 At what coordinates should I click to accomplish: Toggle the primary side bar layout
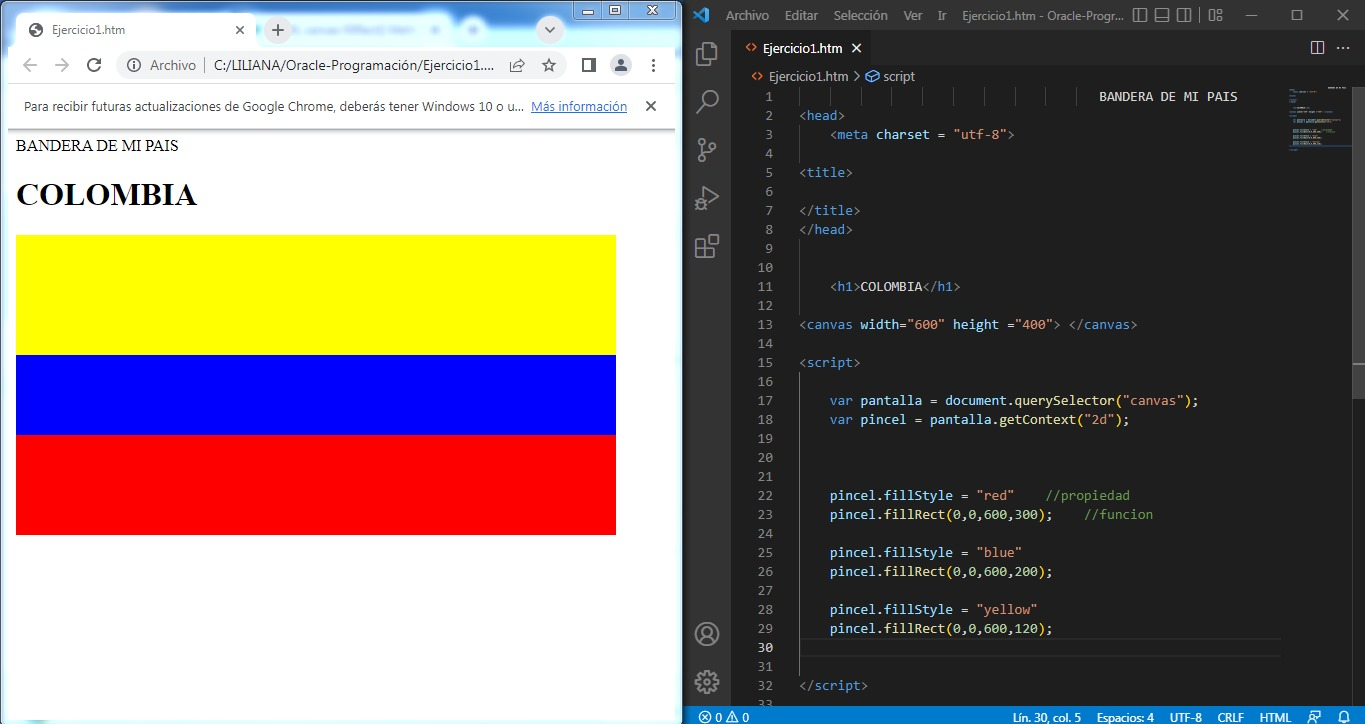pos(1141,15)
